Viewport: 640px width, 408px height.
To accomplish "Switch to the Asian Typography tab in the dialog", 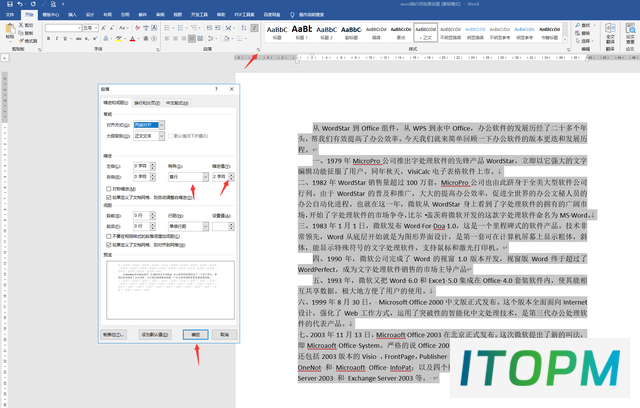I will click(177, 103).
